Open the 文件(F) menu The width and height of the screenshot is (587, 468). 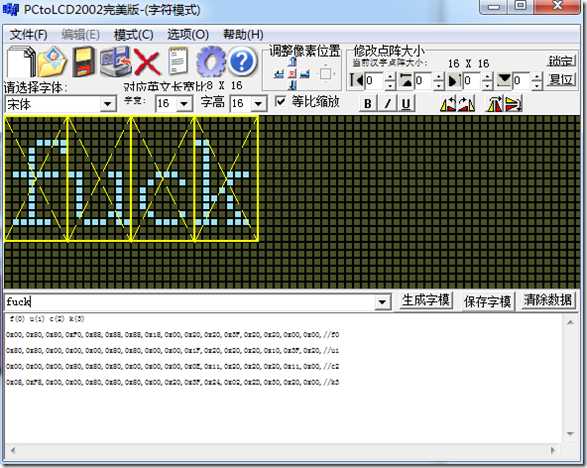[x=28, y=35]
